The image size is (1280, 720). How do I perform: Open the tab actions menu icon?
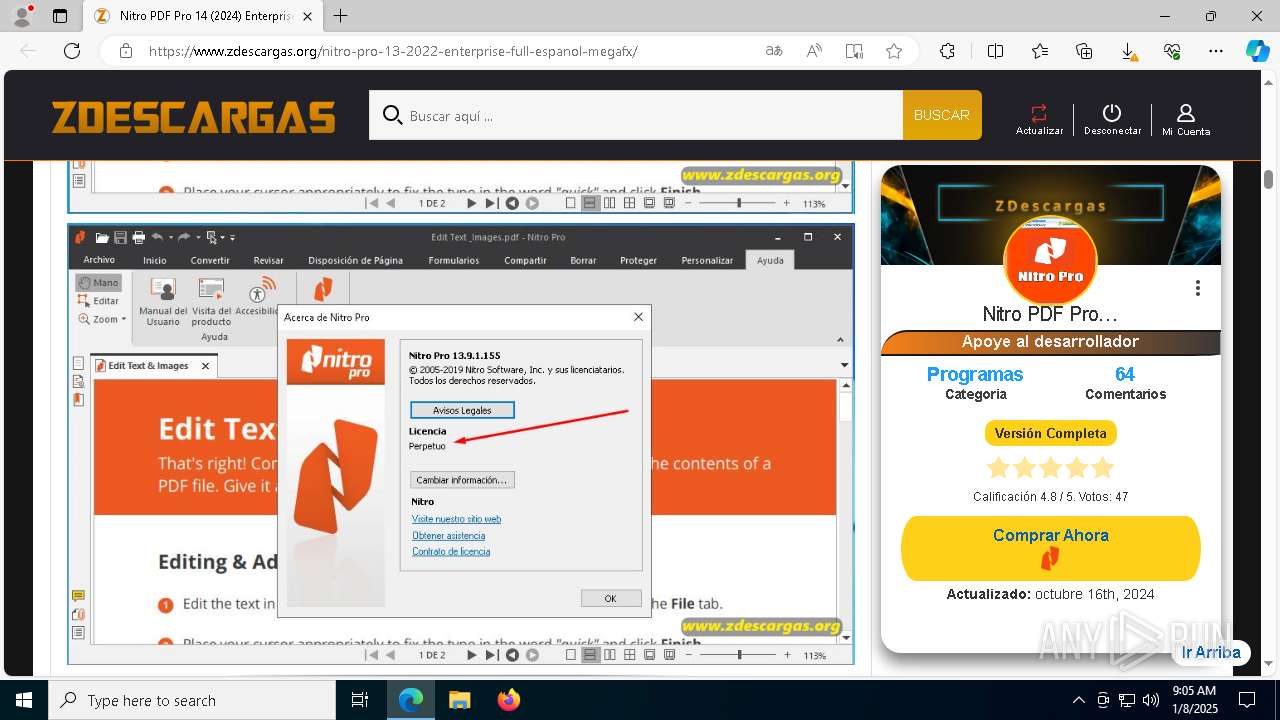coord(60,16)
